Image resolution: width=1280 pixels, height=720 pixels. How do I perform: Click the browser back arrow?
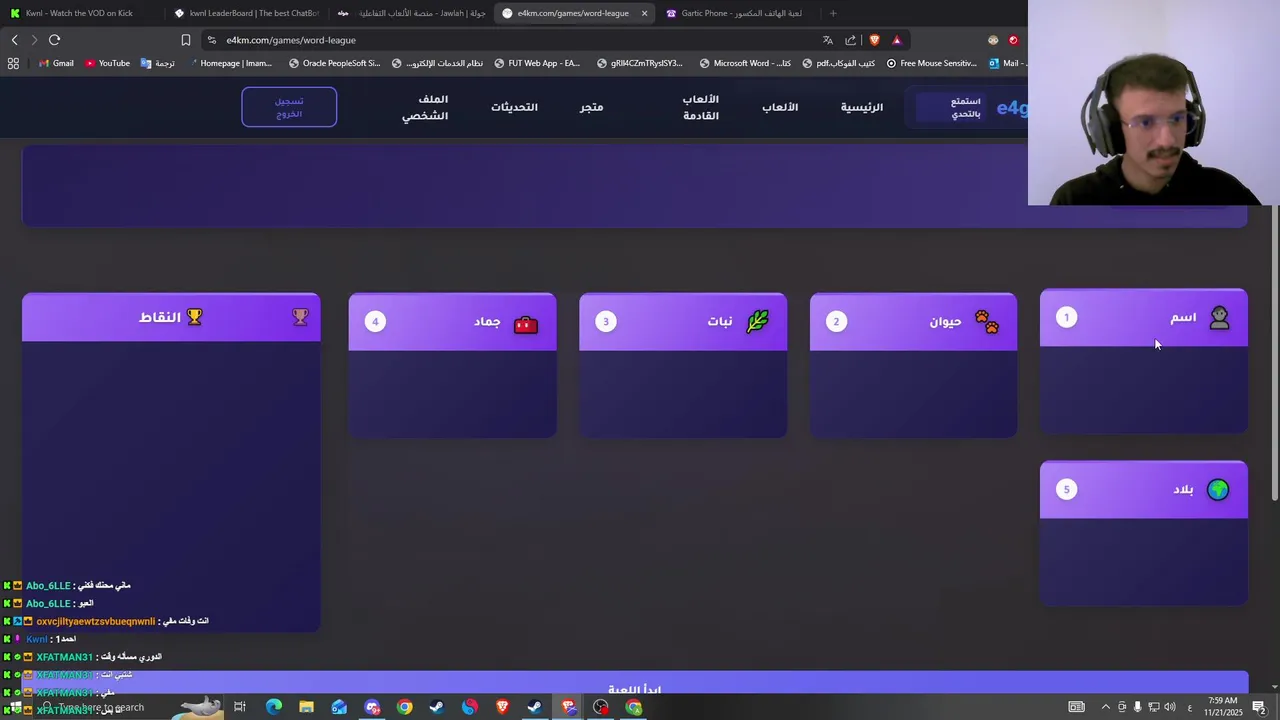[14, 40]
